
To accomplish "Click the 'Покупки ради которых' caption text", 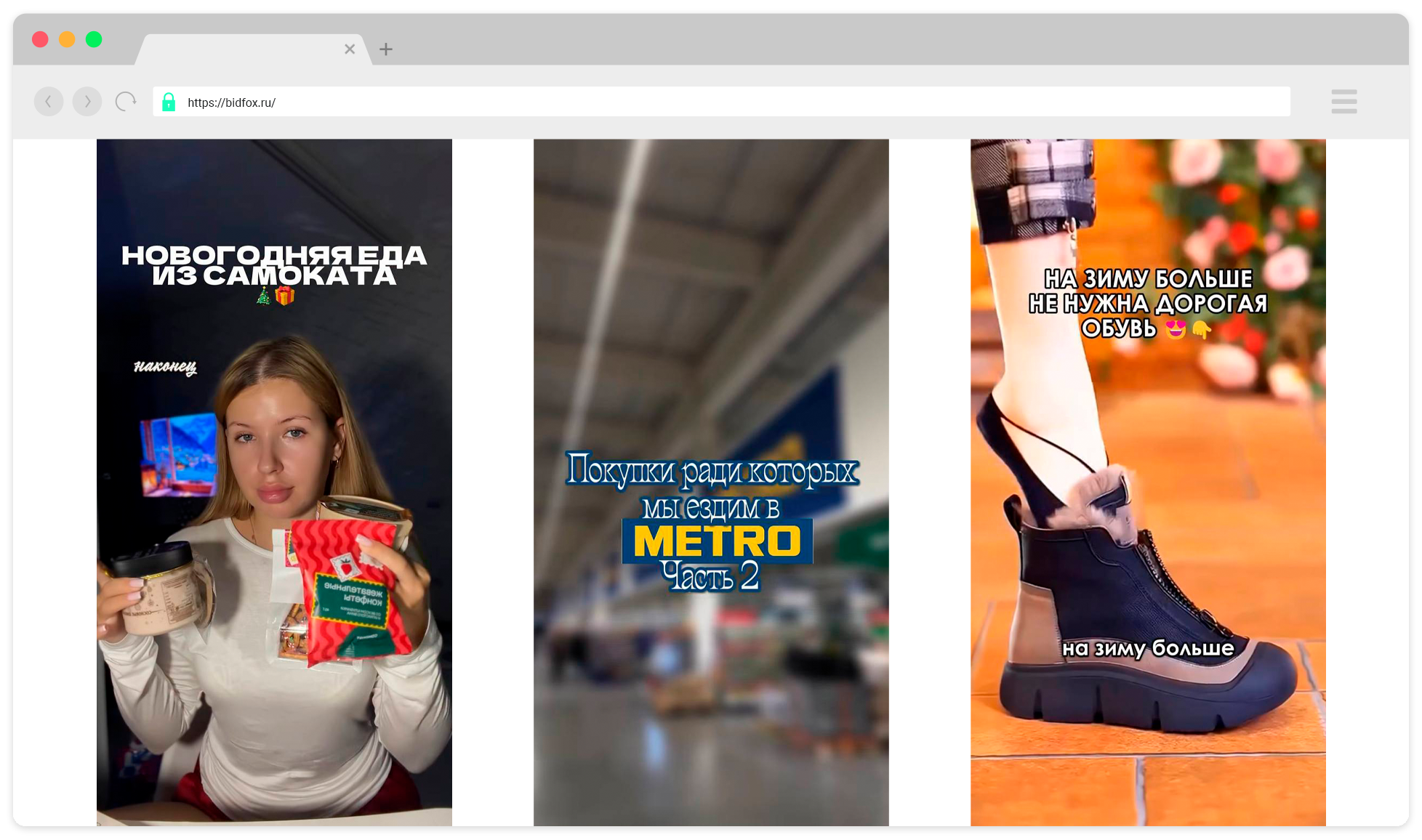I will coord(711,472).
